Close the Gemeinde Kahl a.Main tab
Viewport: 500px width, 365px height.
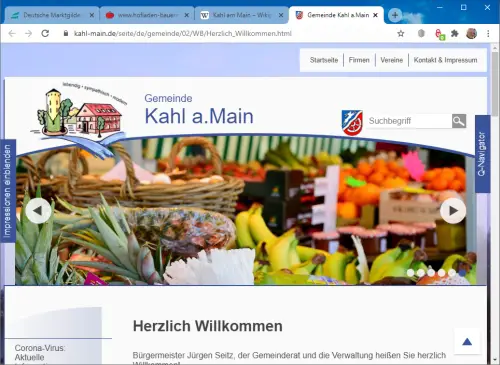tap(375, 15)
